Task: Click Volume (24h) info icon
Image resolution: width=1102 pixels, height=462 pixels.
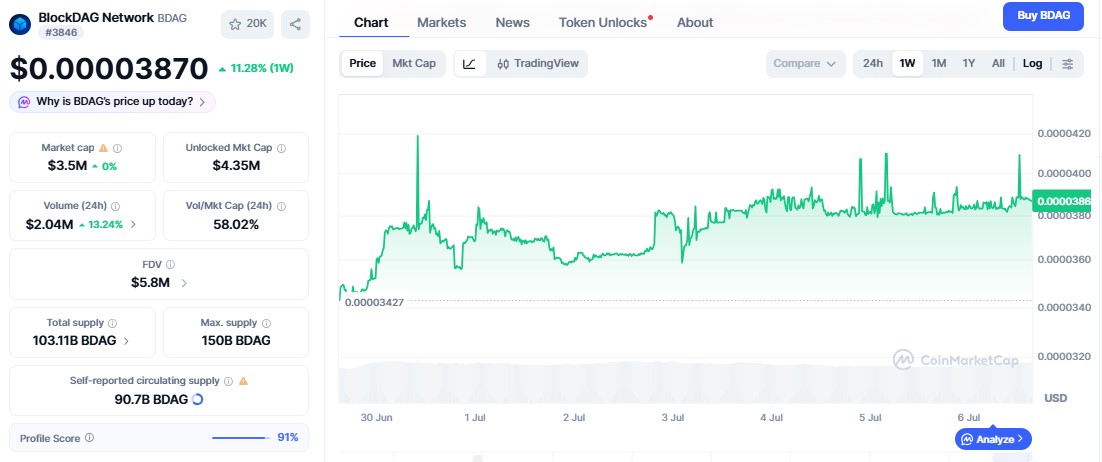Action: pyautogui.click(x=115, y=207)
